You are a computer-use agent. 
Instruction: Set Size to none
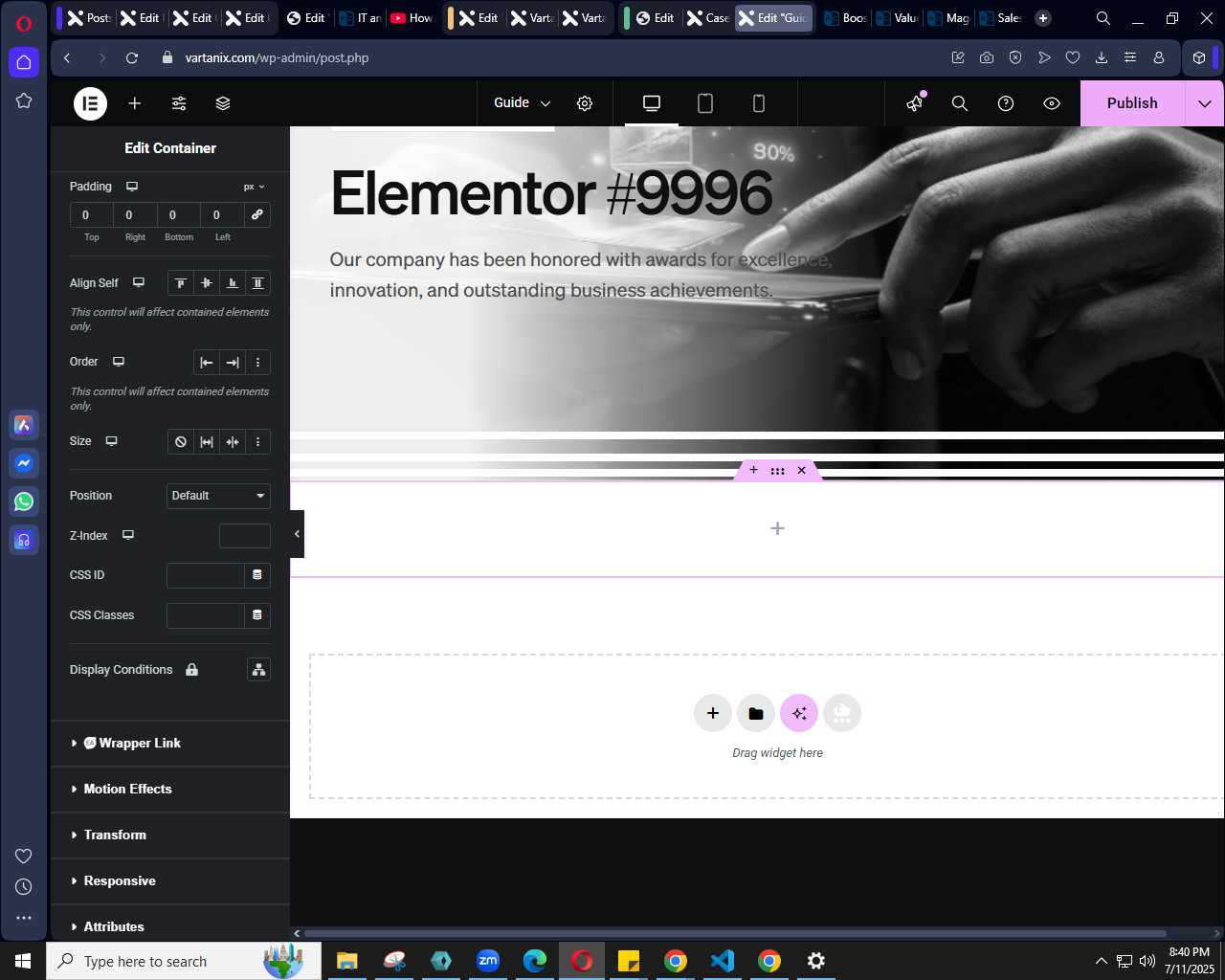pos(180,442)
